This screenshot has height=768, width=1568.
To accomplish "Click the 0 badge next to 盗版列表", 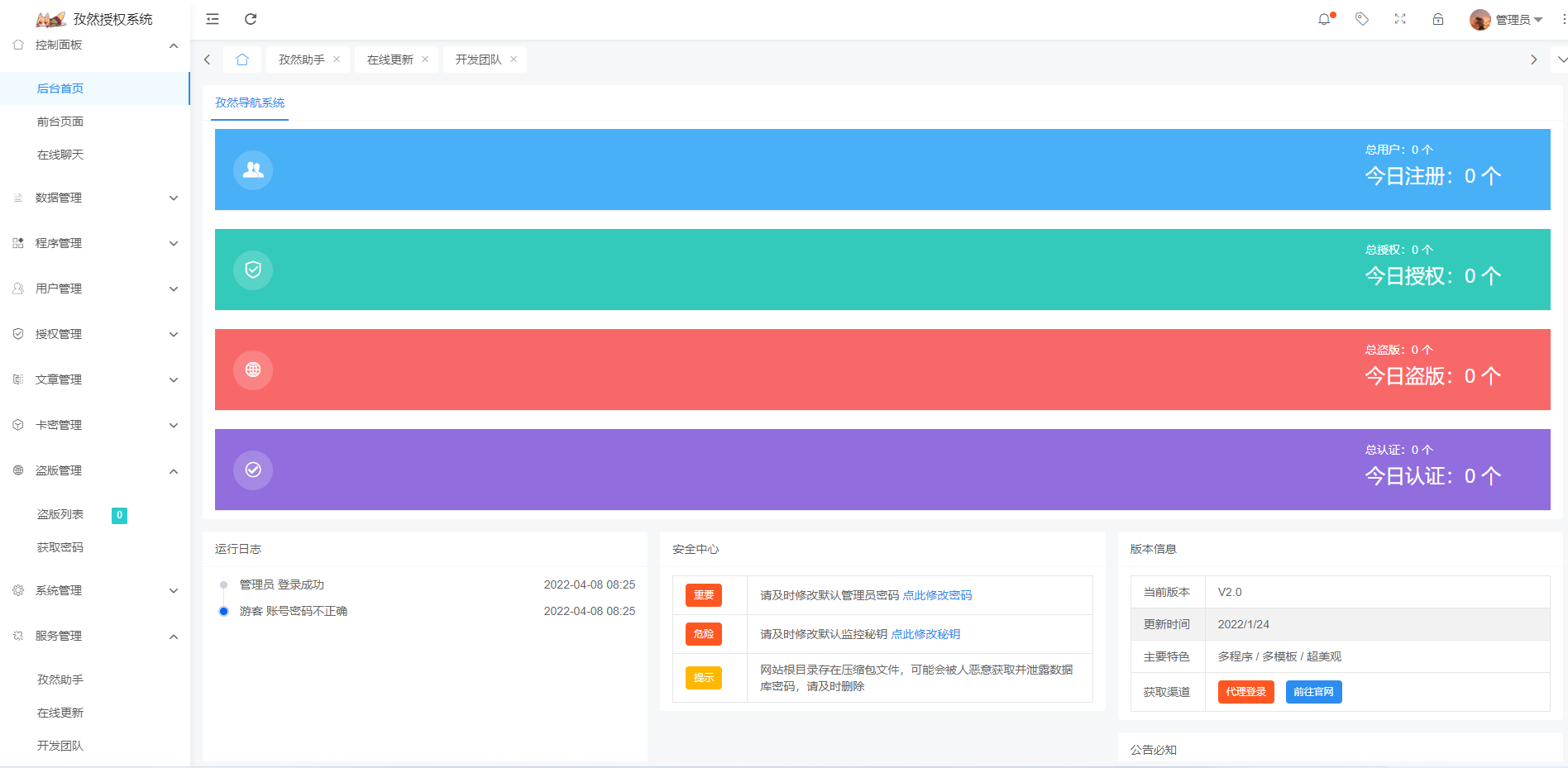I will point(120,514).
